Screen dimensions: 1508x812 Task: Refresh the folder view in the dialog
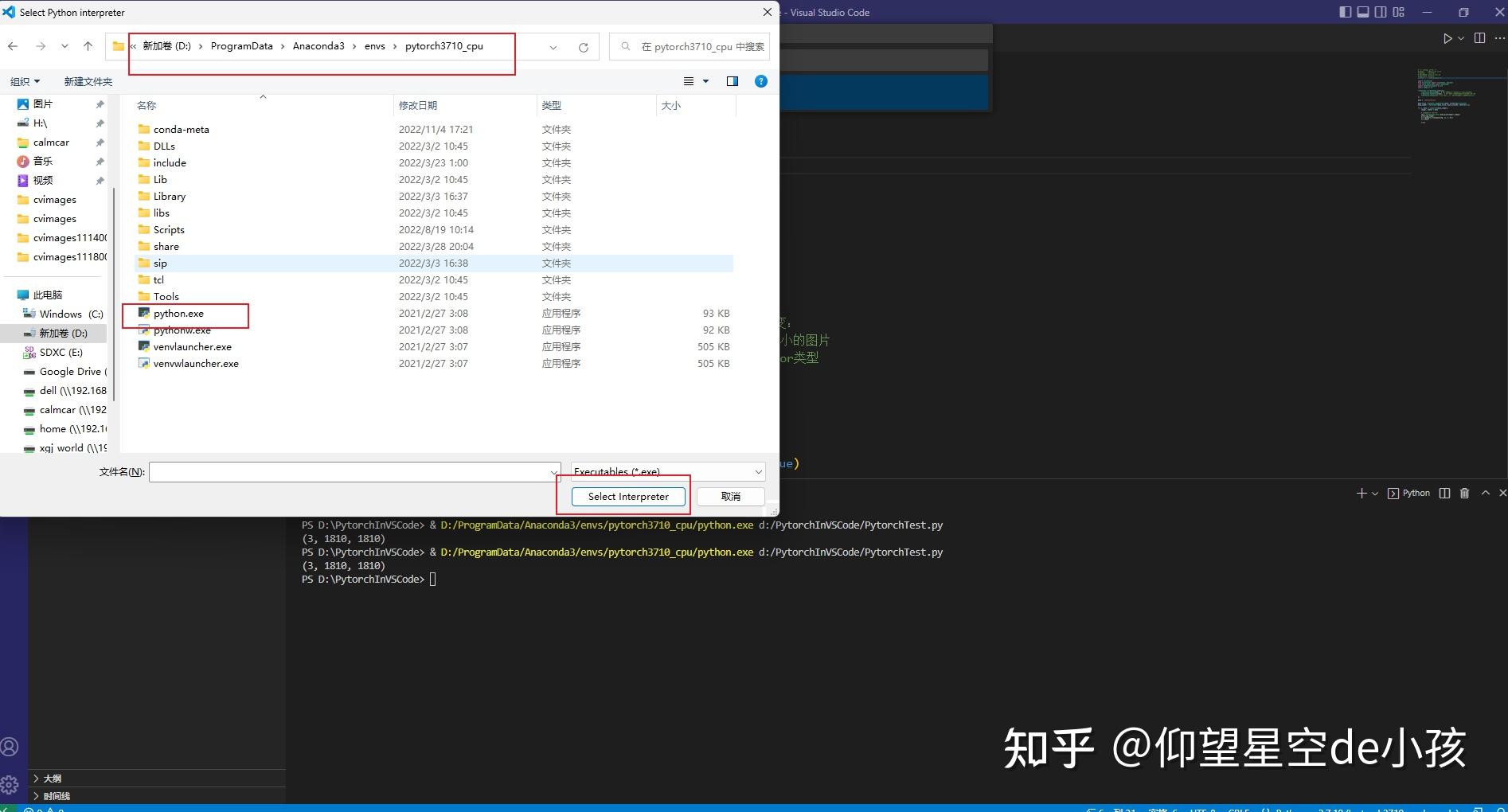(x=584, y=46)
